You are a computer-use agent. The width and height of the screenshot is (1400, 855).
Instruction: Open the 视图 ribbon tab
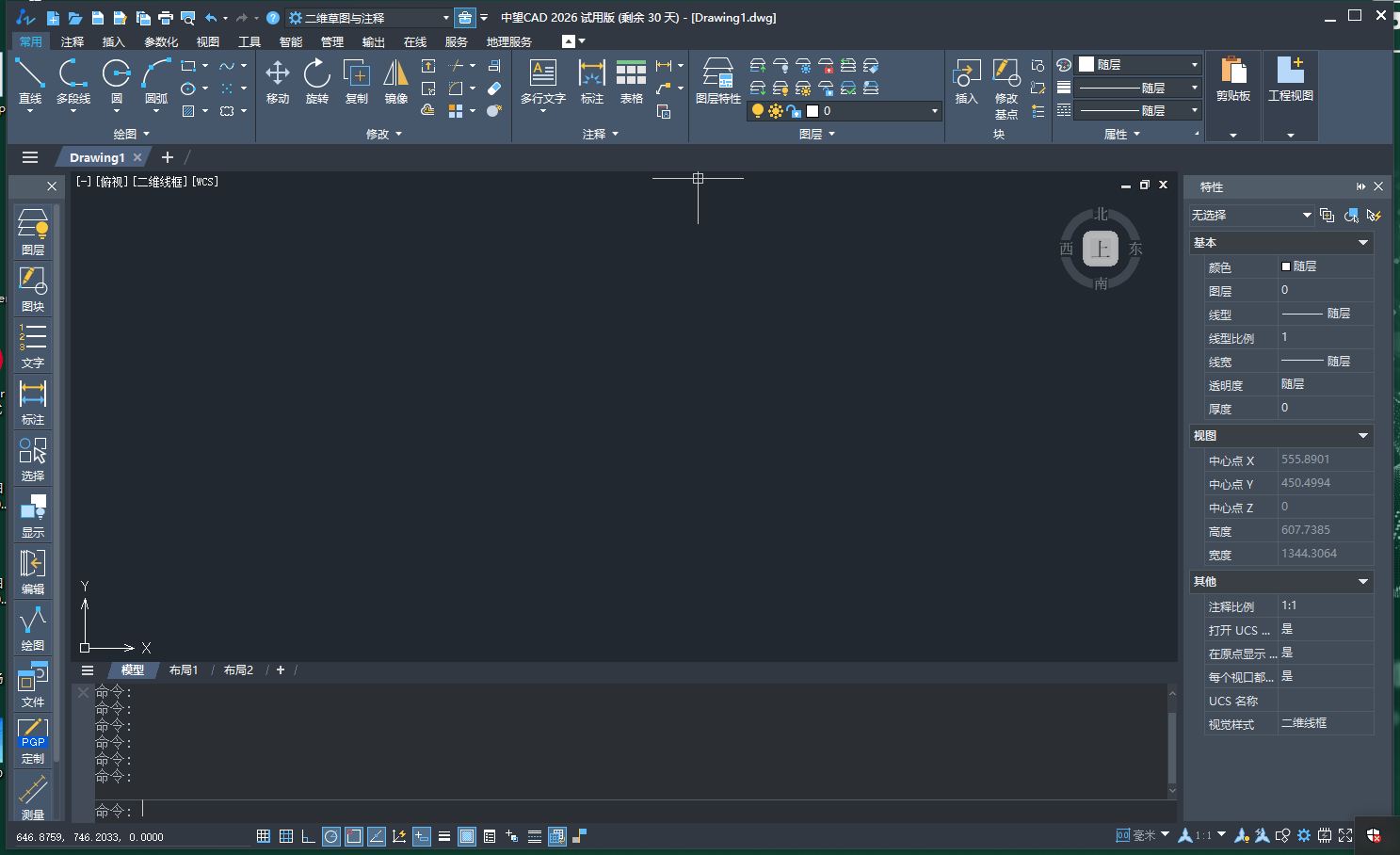pos(208,41)
